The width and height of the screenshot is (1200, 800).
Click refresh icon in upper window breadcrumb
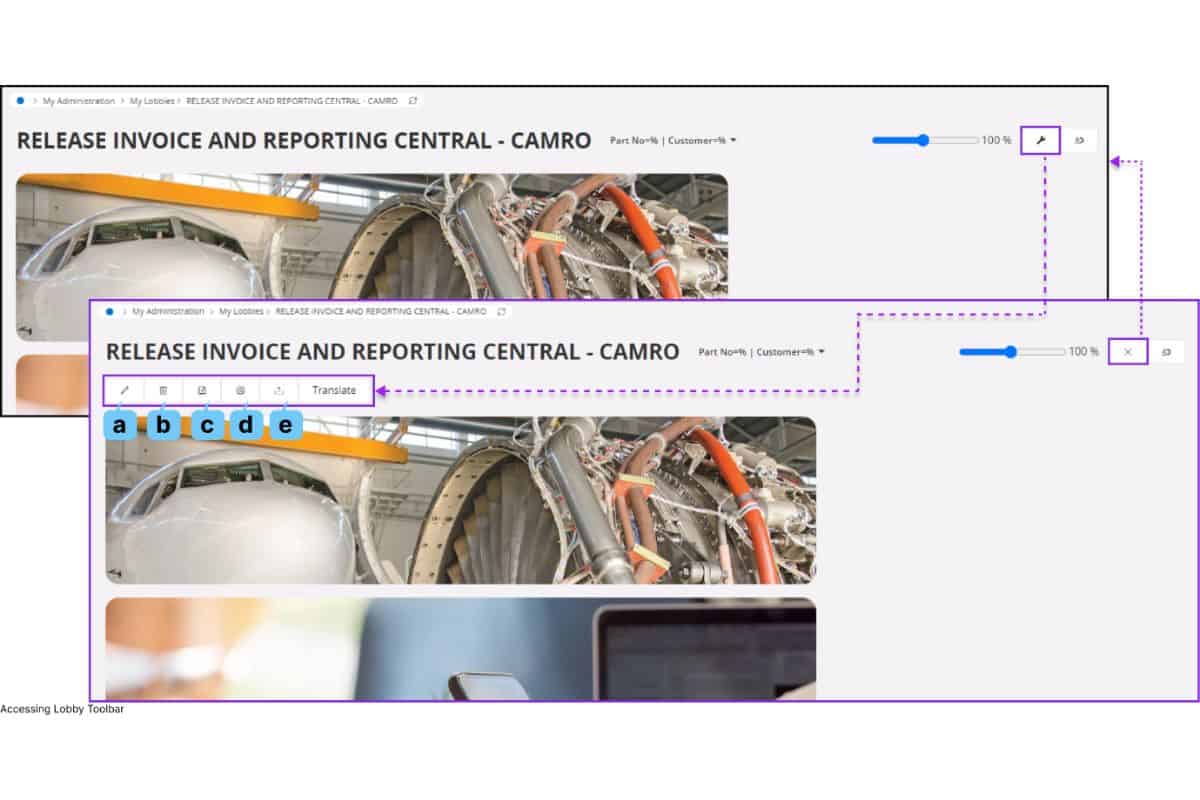tap(413, 101)
